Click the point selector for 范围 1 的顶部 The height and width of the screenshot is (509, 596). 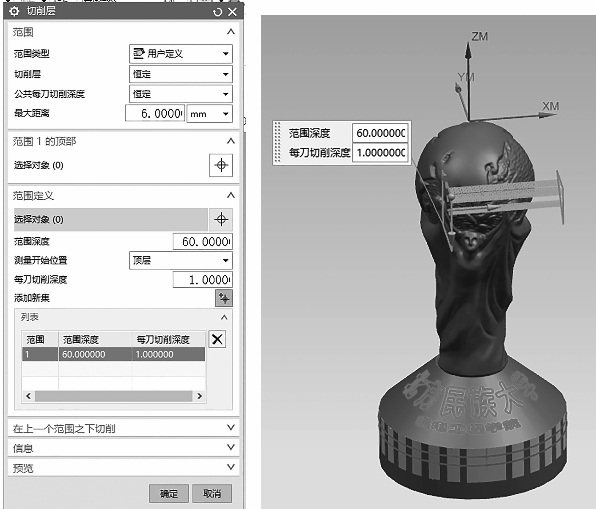coord(221,165)
